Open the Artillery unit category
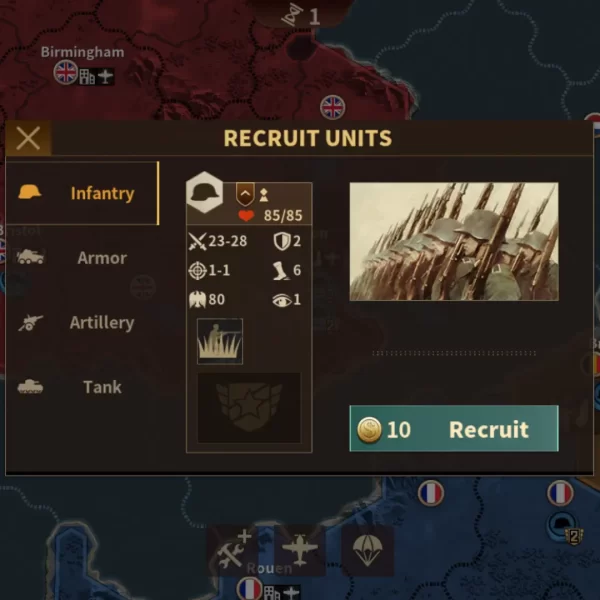The height and width of the screenshot is (600, 600). [x=82, y=322]
